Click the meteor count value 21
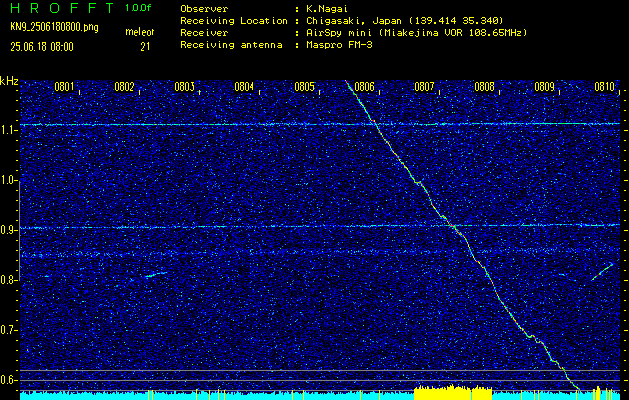This screenshot has width=629, height=400. (x=145, y=47)
